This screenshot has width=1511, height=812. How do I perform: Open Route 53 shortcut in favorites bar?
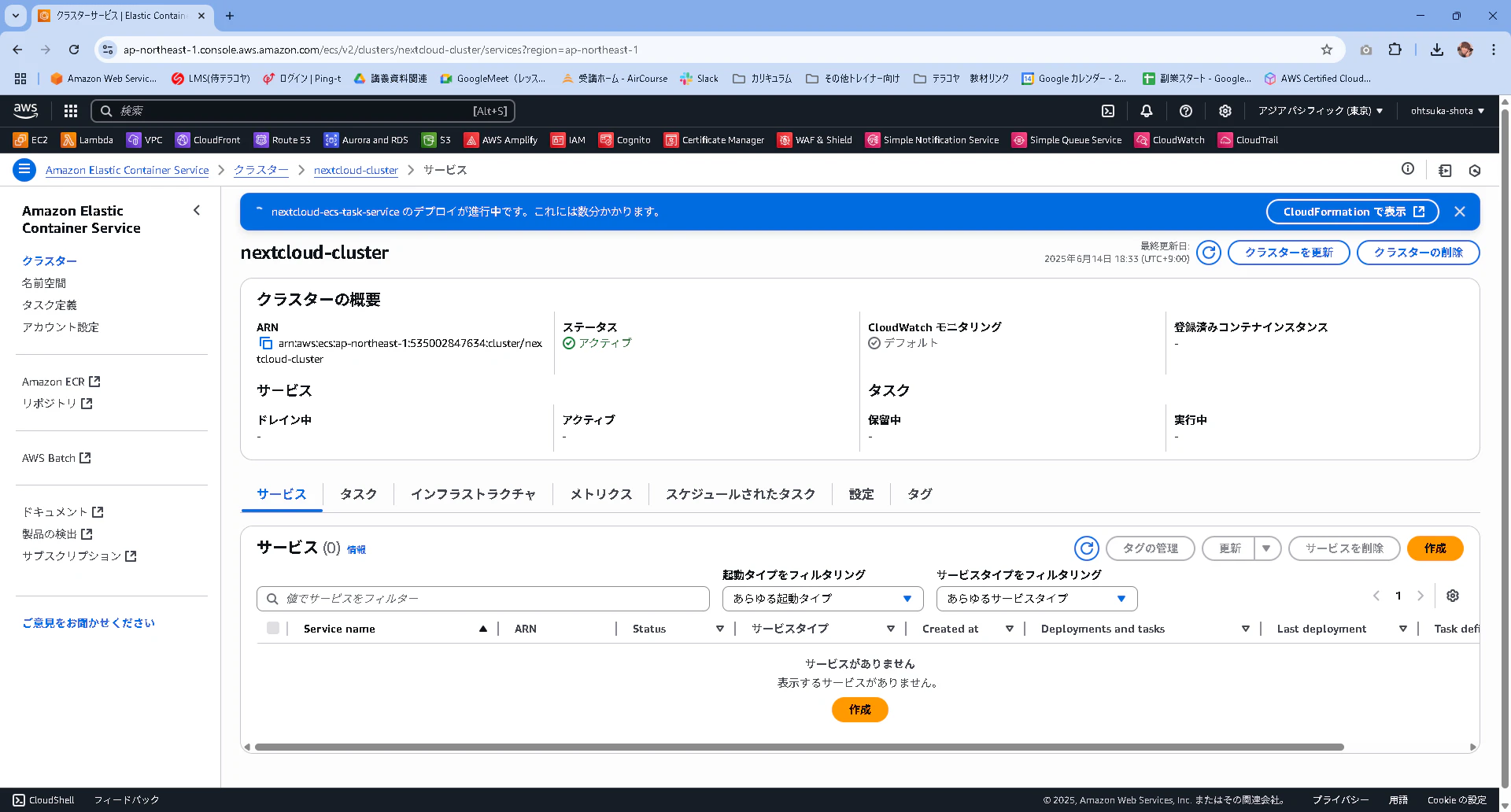(283, 140)
